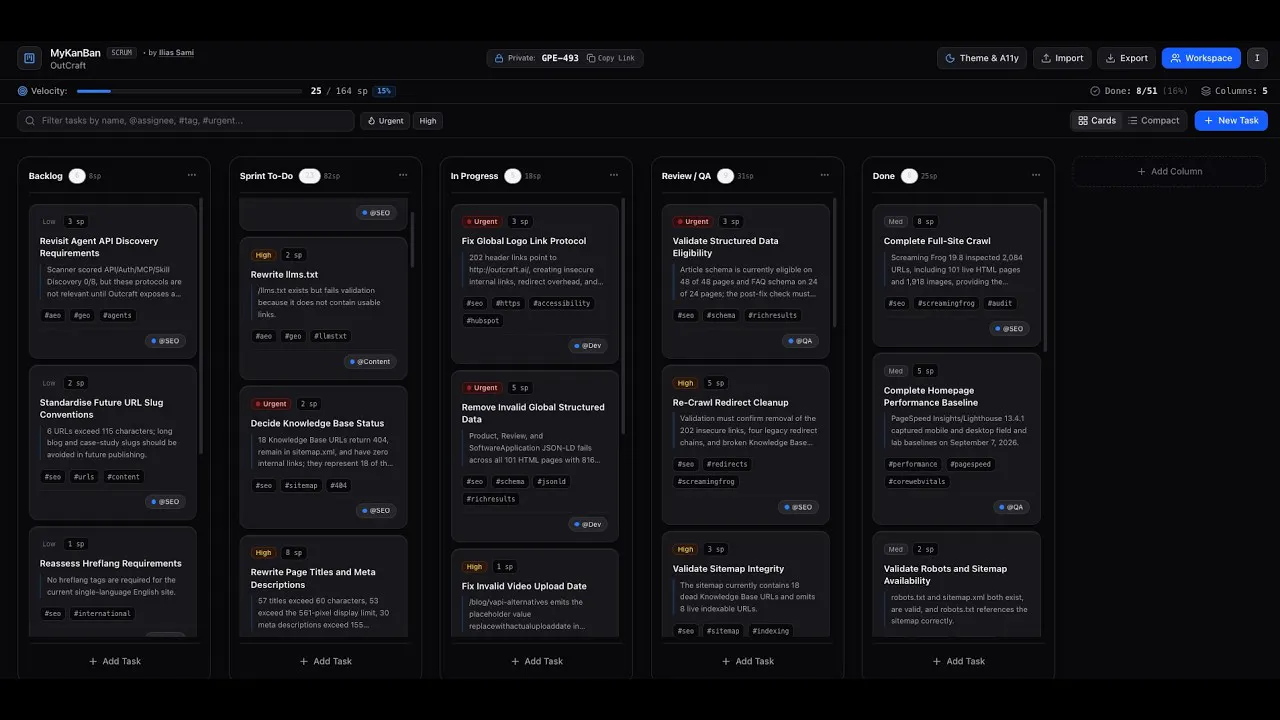Click the #404 tag

[x=338, y=486]
